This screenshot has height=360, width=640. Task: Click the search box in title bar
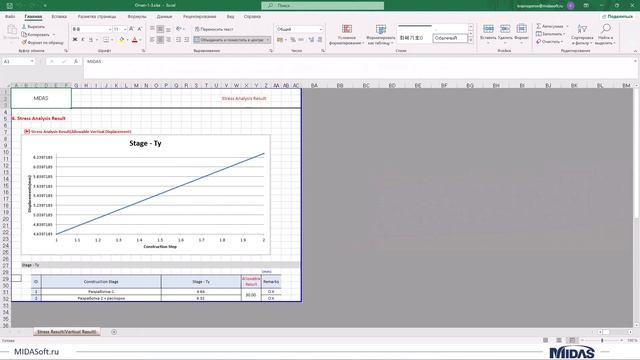click(322, 6)
